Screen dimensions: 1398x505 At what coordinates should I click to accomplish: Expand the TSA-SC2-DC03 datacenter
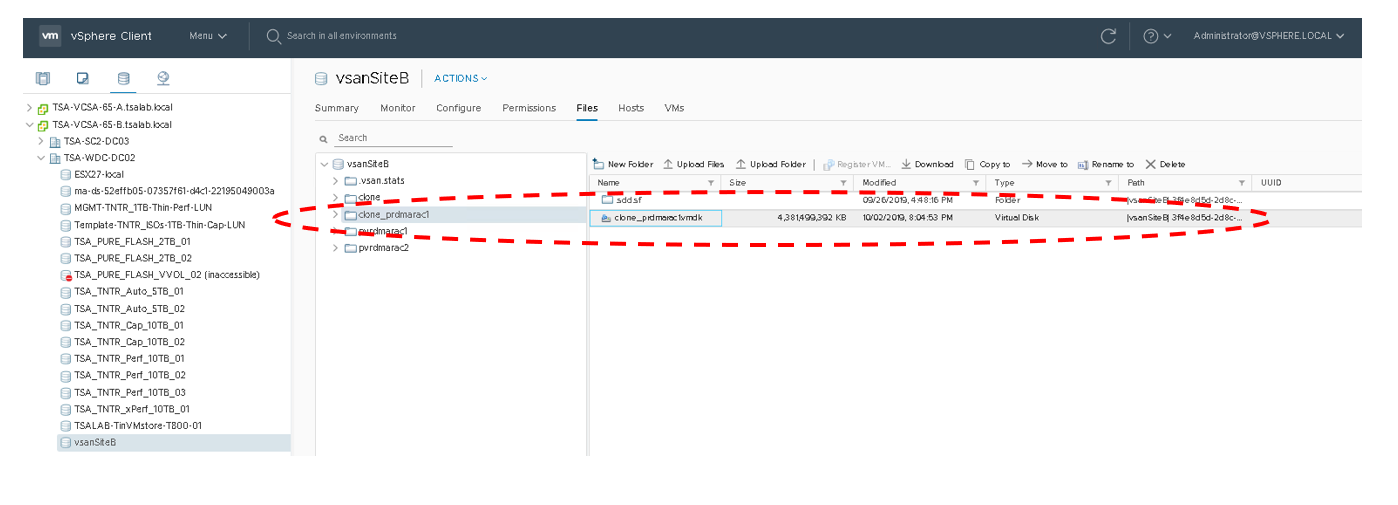click(41, 141)
